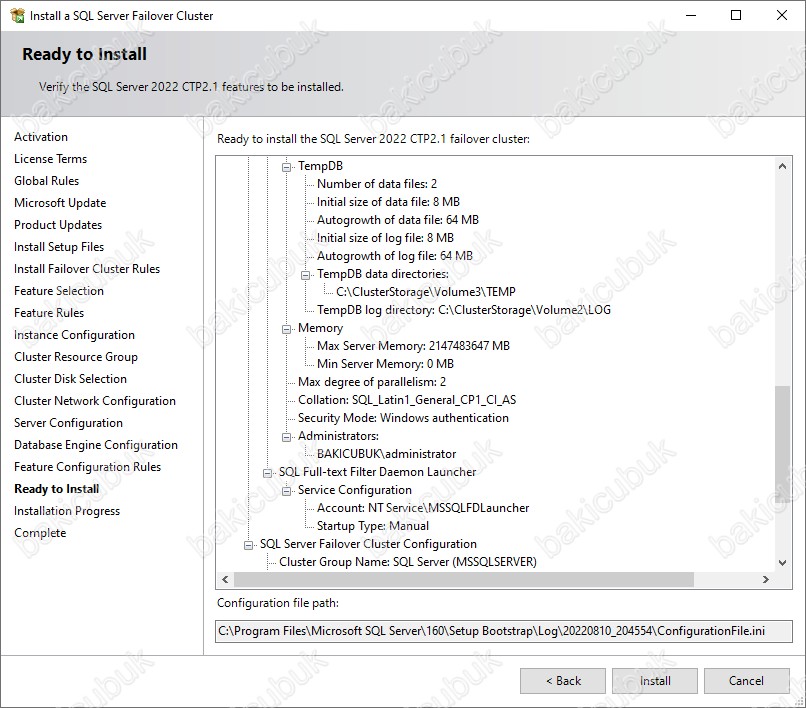The height and width of the screenshot is (708, 806).
Task: Select the Collation SQL_Latin1_General_CP1_CI_AS row
Action: click(x=407, y=400)
